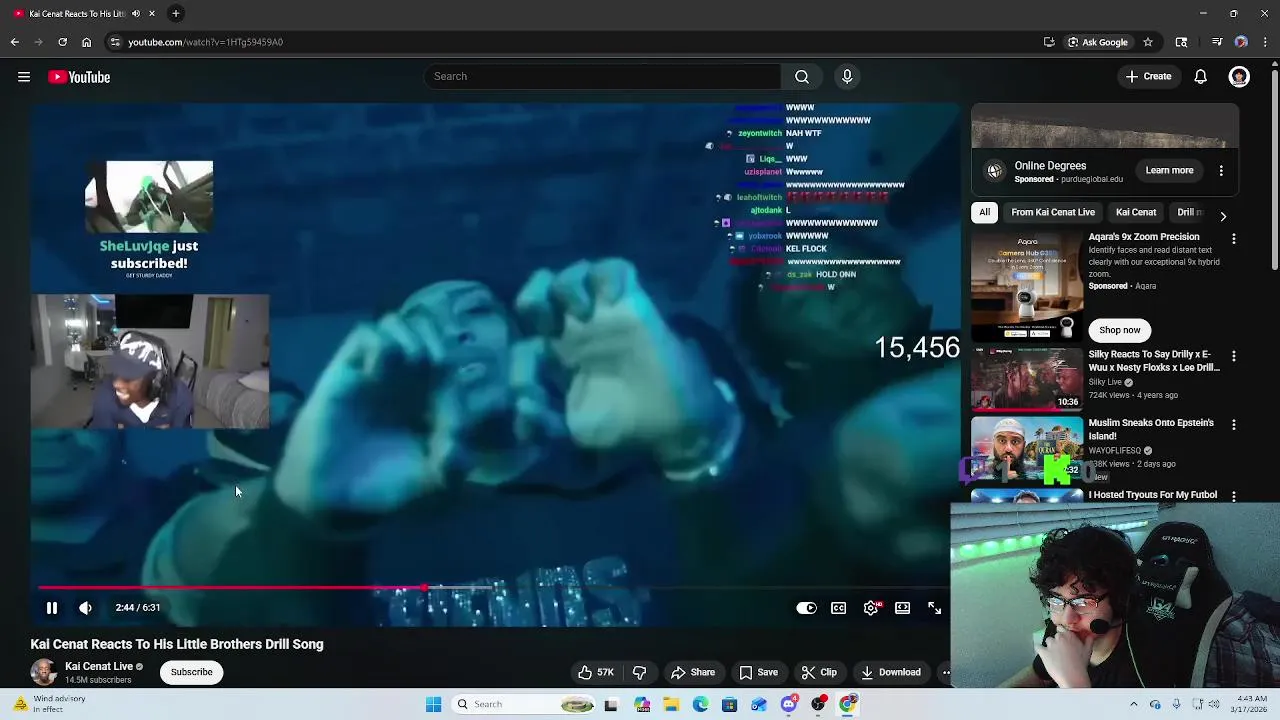Open Aqara camera ad thumbnail
1280x720 pixels.
tap(1027, 285)
